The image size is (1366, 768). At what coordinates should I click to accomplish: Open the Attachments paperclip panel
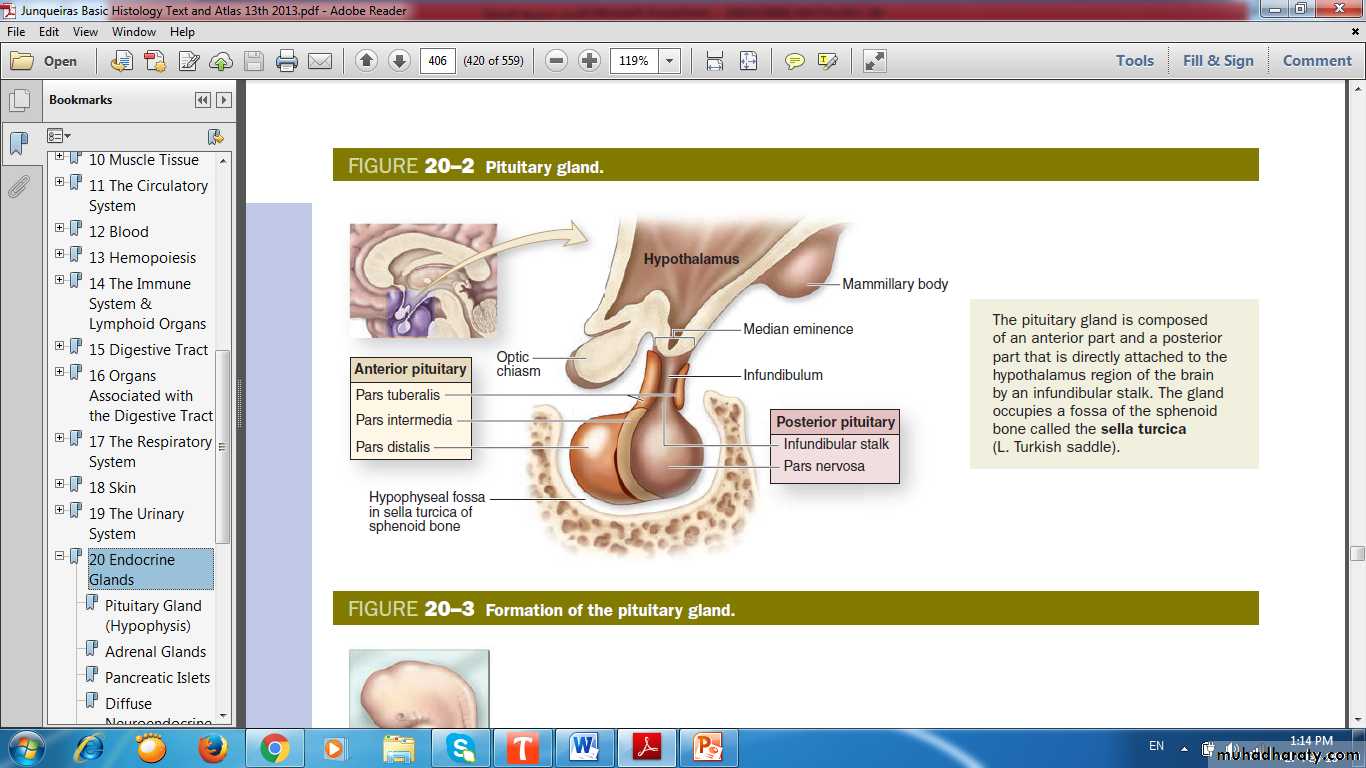pyautogui.click(x=18, y=187)
